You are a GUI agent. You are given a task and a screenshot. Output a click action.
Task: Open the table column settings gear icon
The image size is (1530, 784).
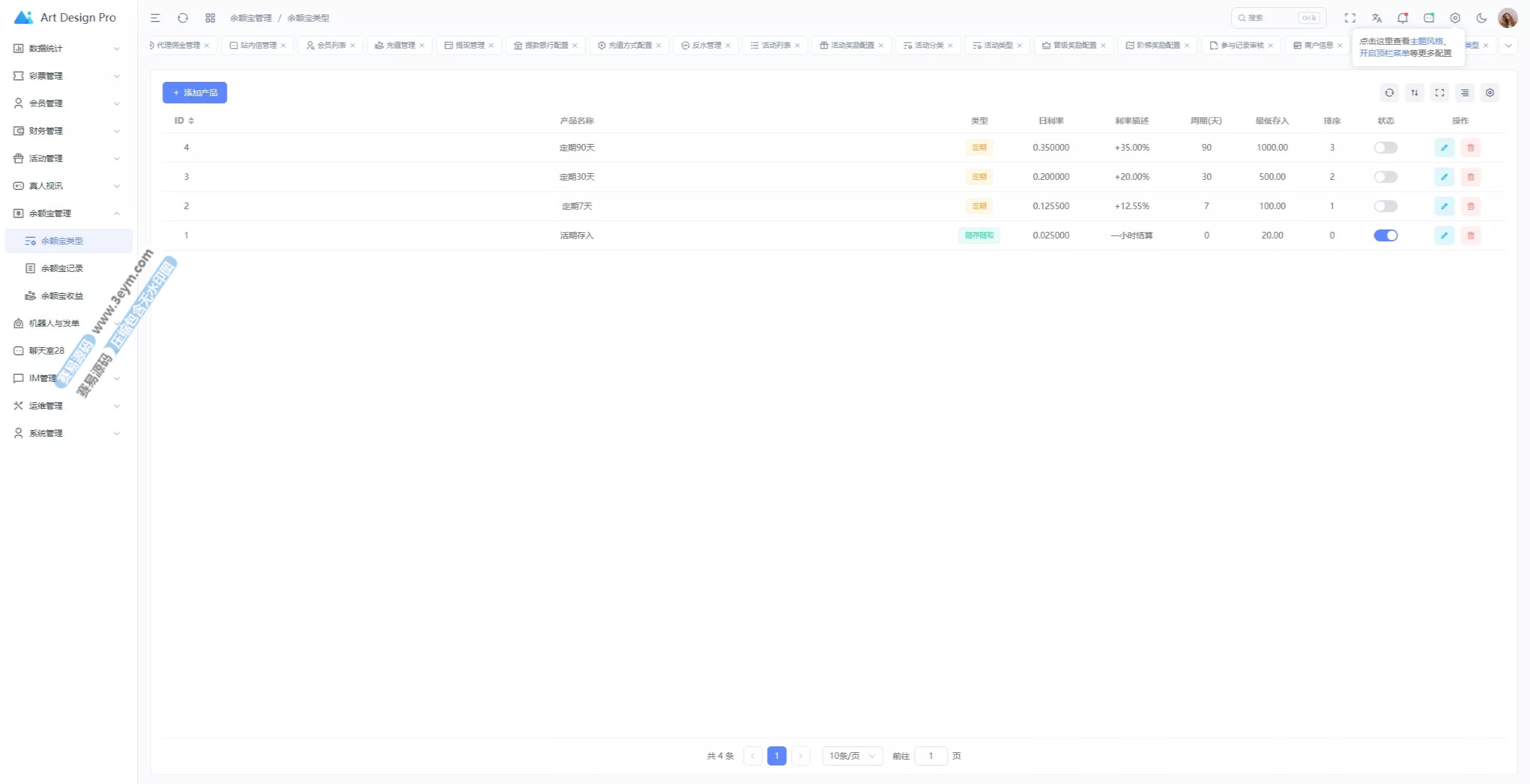(x=1489, y=93)
